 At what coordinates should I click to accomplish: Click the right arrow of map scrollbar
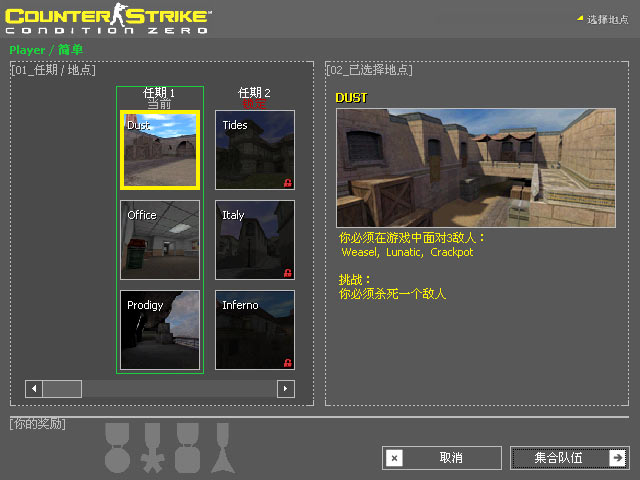(x=286, y=389)
